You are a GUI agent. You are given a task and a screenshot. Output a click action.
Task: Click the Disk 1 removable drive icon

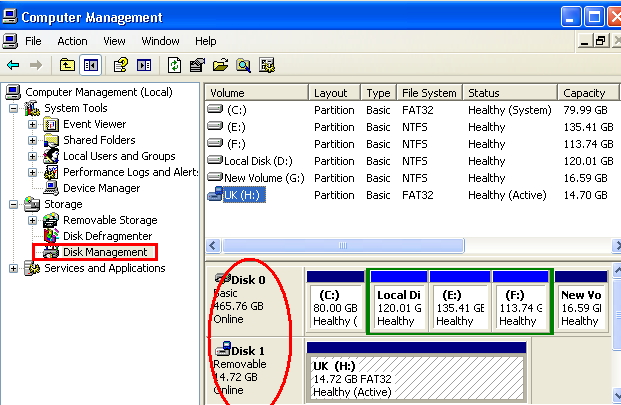(x=223, y=349)
